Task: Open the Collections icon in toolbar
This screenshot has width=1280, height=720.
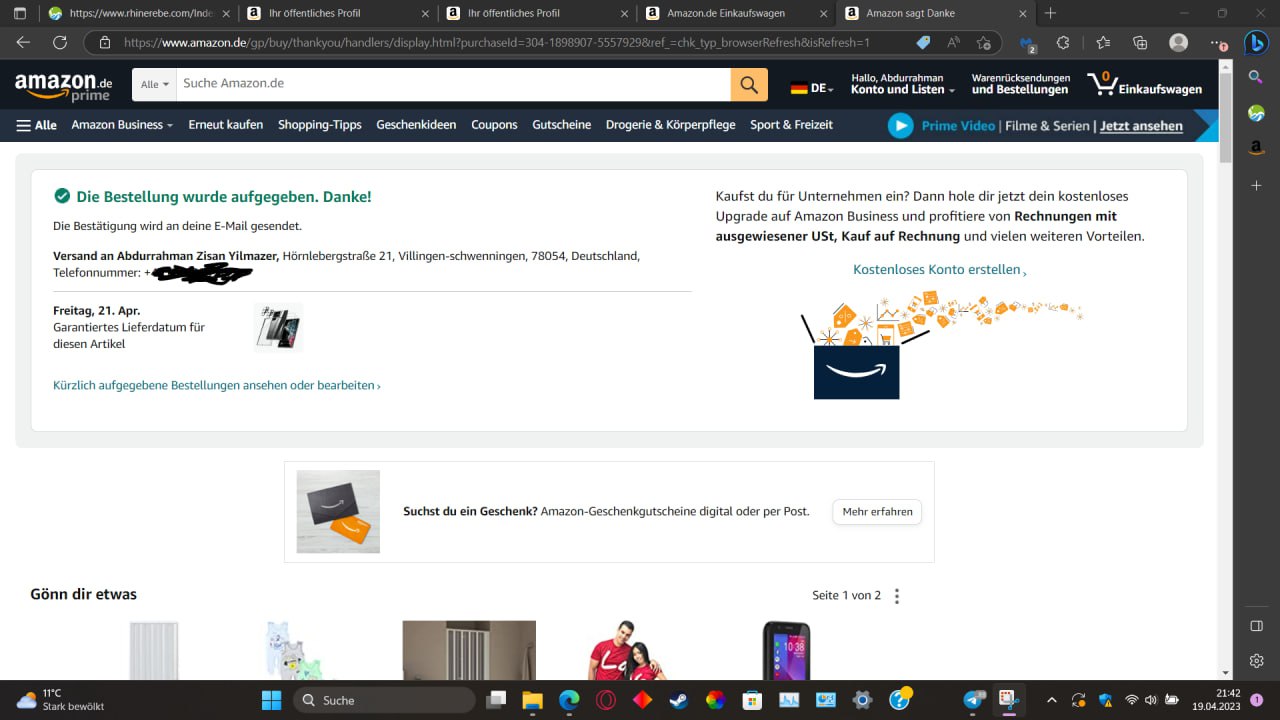Action: pos(1140,43)
